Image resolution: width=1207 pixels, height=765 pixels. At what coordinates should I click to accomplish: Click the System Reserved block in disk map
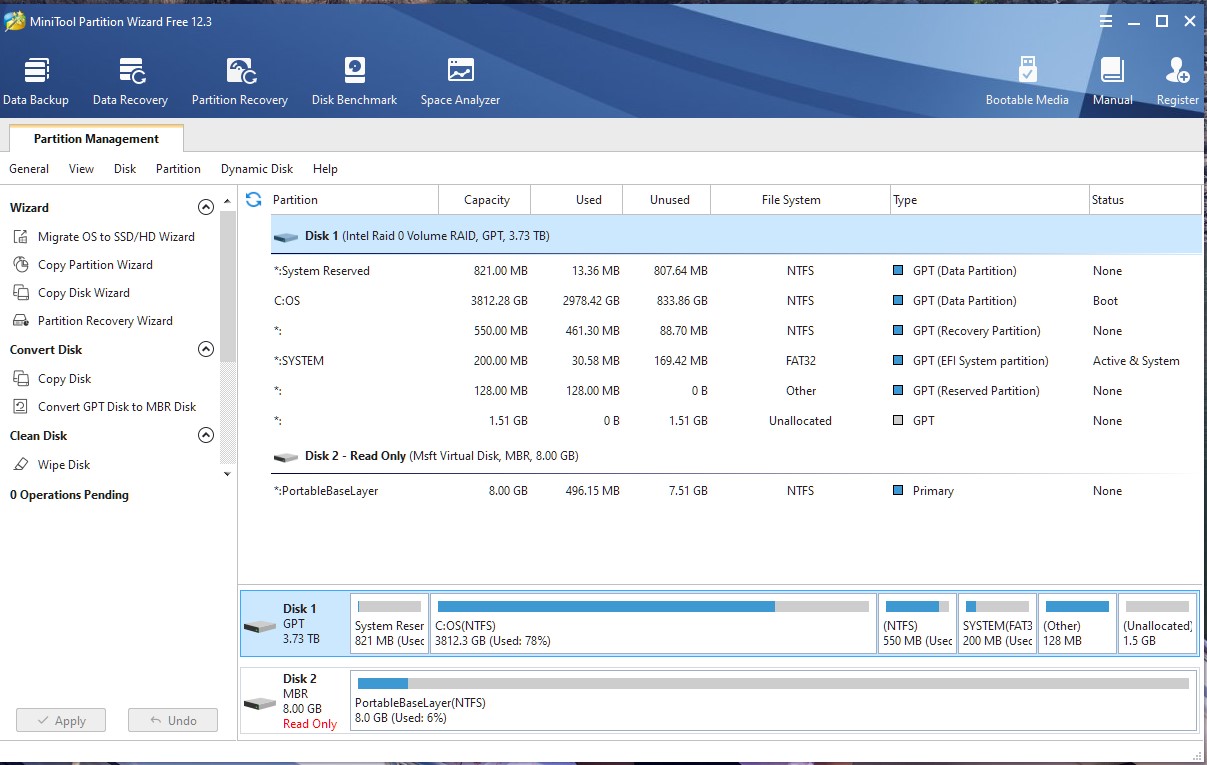pyautogui.click(x=389, y=624)
